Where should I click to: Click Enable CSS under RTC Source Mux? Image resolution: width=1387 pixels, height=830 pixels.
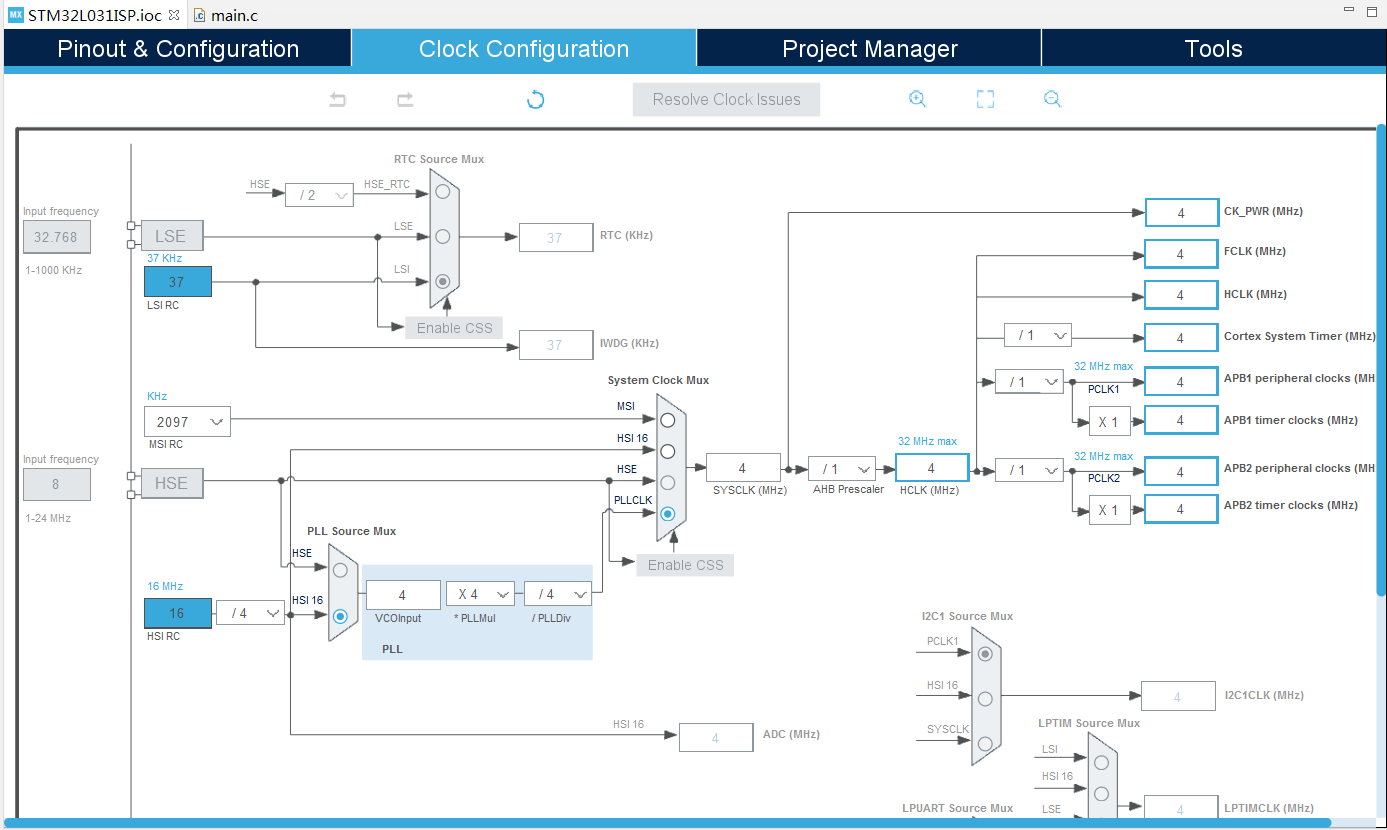coord(454,328)
